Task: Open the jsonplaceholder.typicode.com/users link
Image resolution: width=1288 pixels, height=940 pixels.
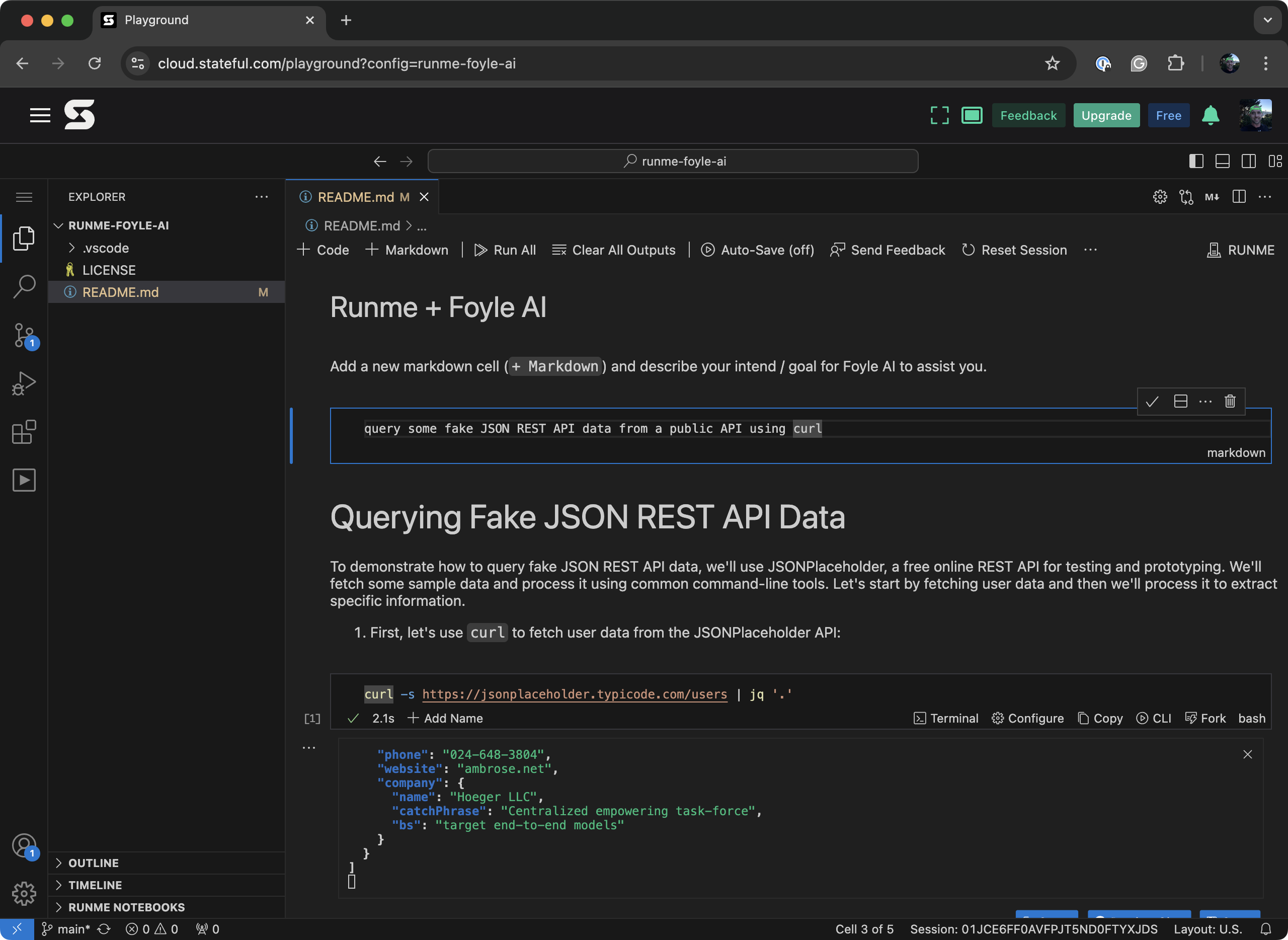Action: [575, 694]
